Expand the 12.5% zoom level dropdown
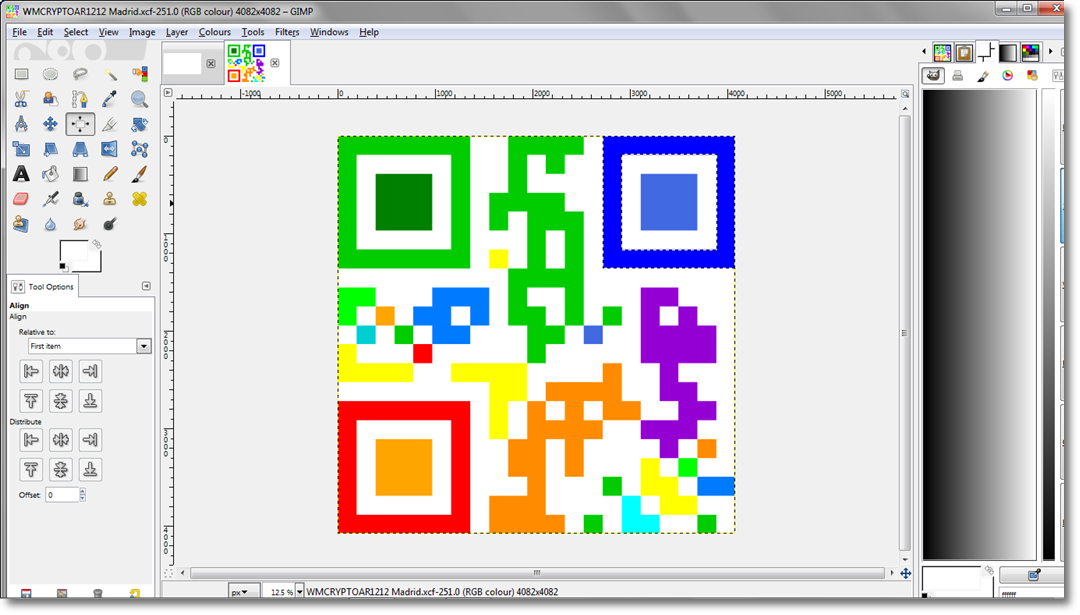The image size is (1080, 615). 300,592
